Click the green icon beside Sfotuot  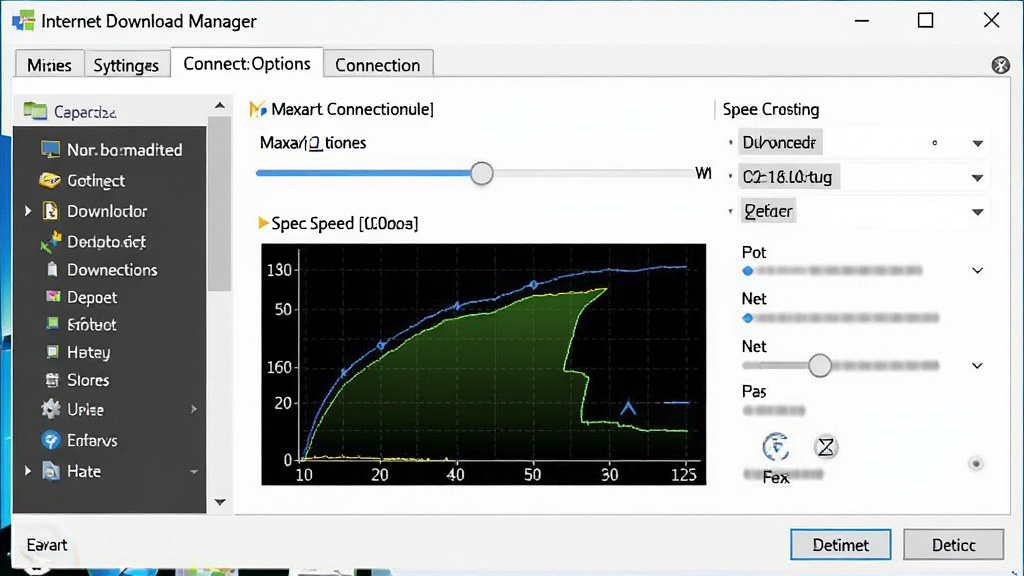coord(53,324)
